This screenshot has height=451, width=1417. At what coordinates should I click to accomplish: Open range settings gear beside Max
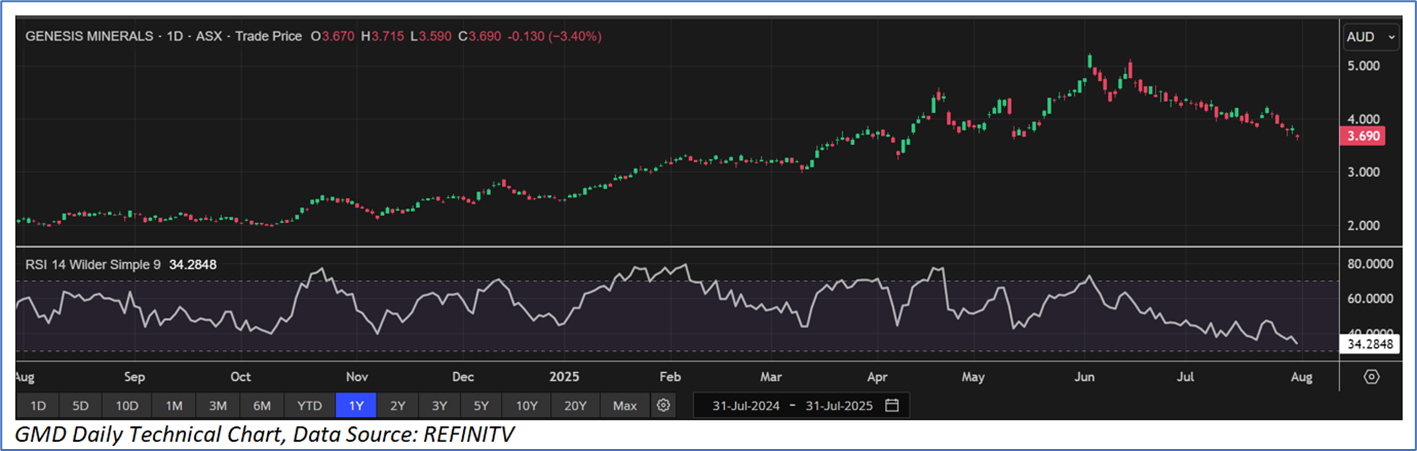coord(662,406)
